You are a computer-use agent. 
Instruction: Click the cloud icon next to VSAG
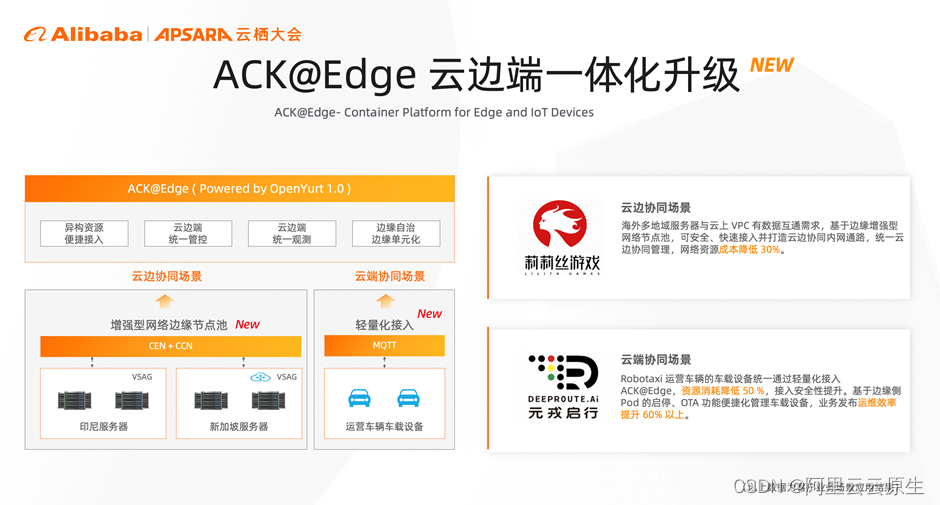(260, 377)
